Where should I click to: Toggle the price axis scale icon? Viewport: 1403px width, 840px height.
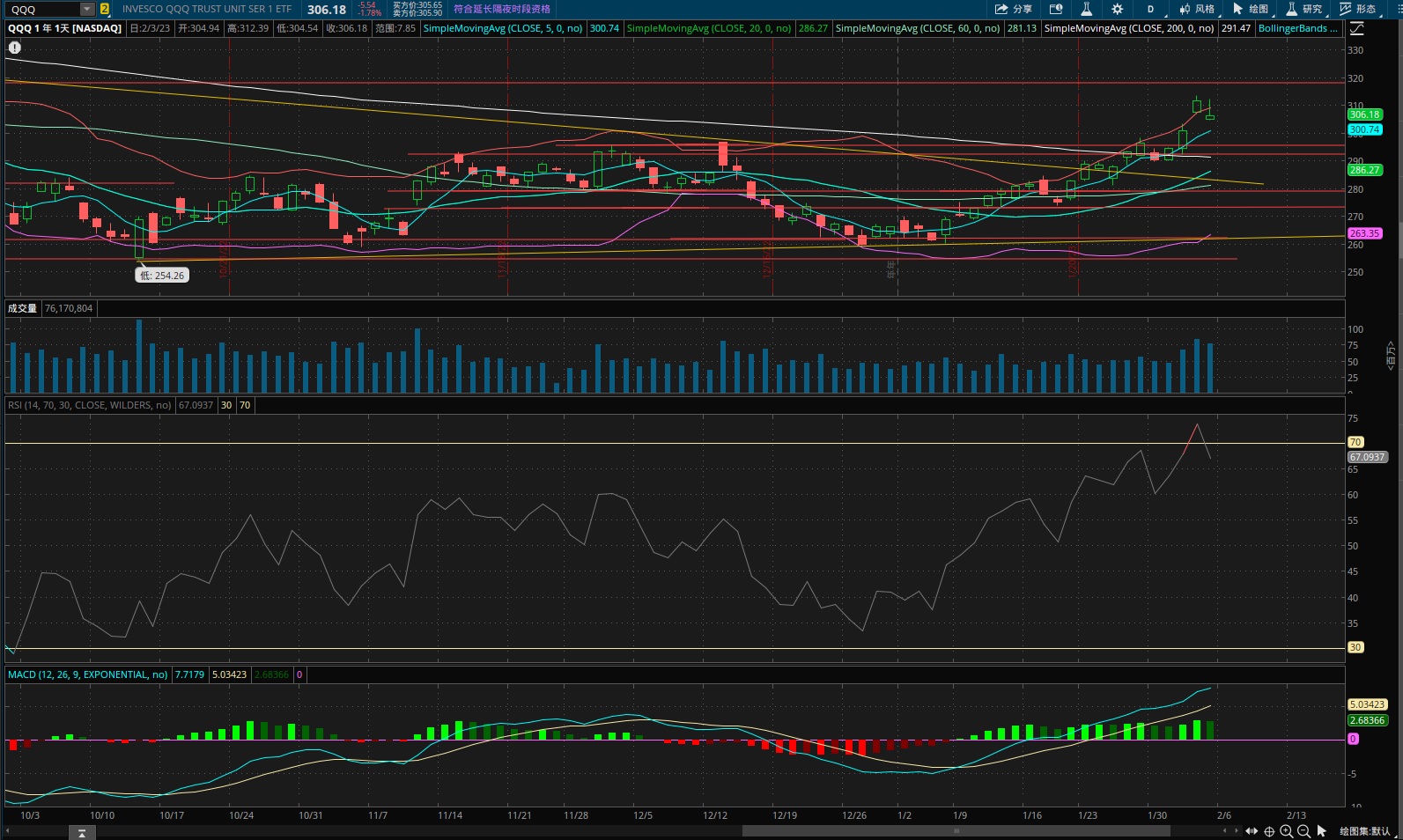click(x=1357, y=28)
